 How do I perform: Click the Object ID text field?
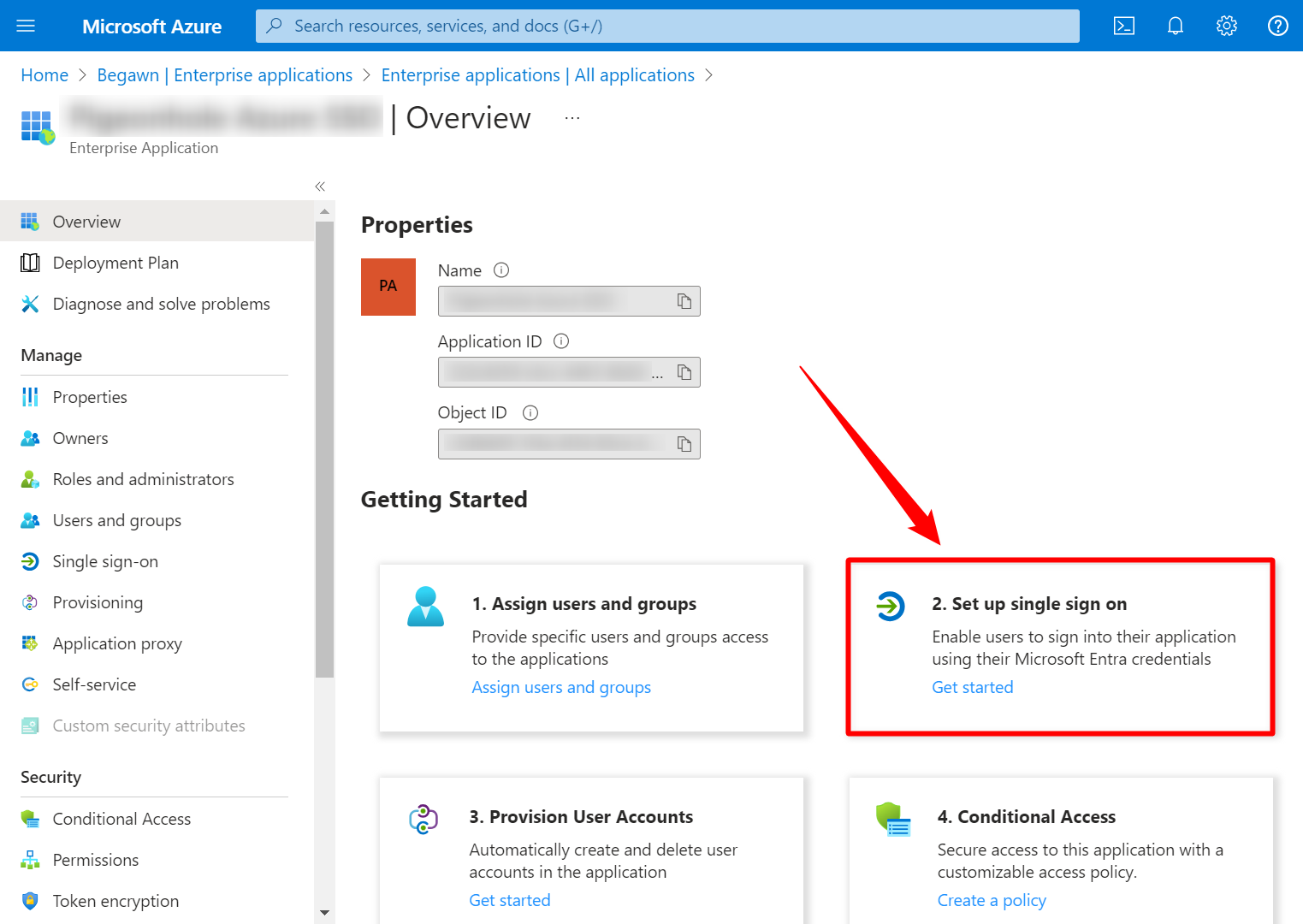[569, 444]
